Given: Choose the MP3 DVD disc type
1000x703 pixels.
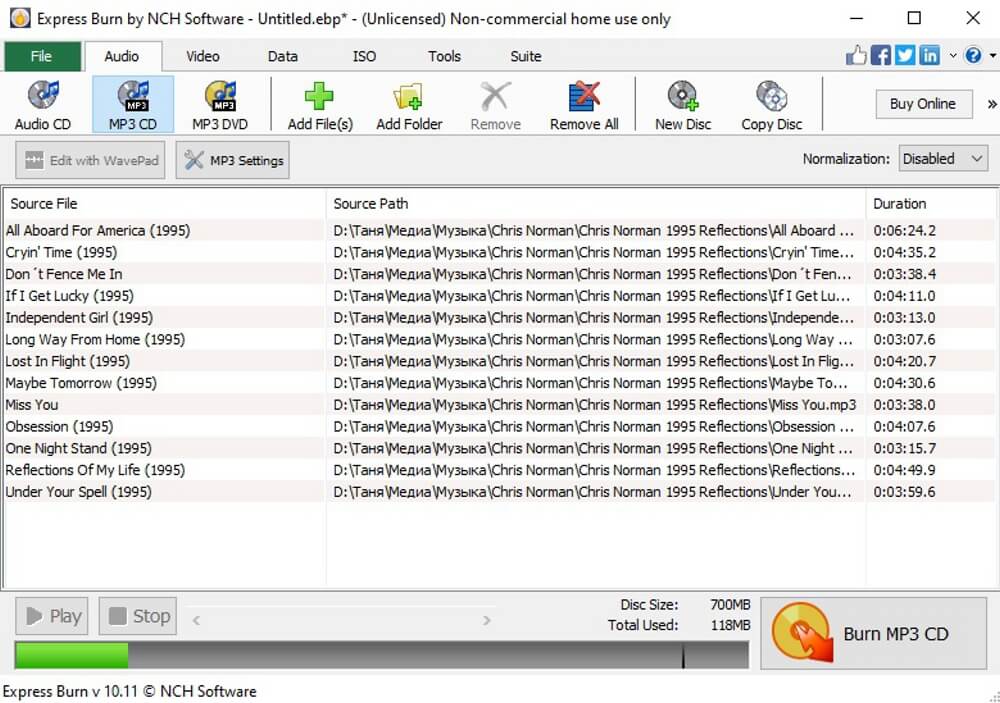Looking at the screenshot, I should click(x=220, y=105).
